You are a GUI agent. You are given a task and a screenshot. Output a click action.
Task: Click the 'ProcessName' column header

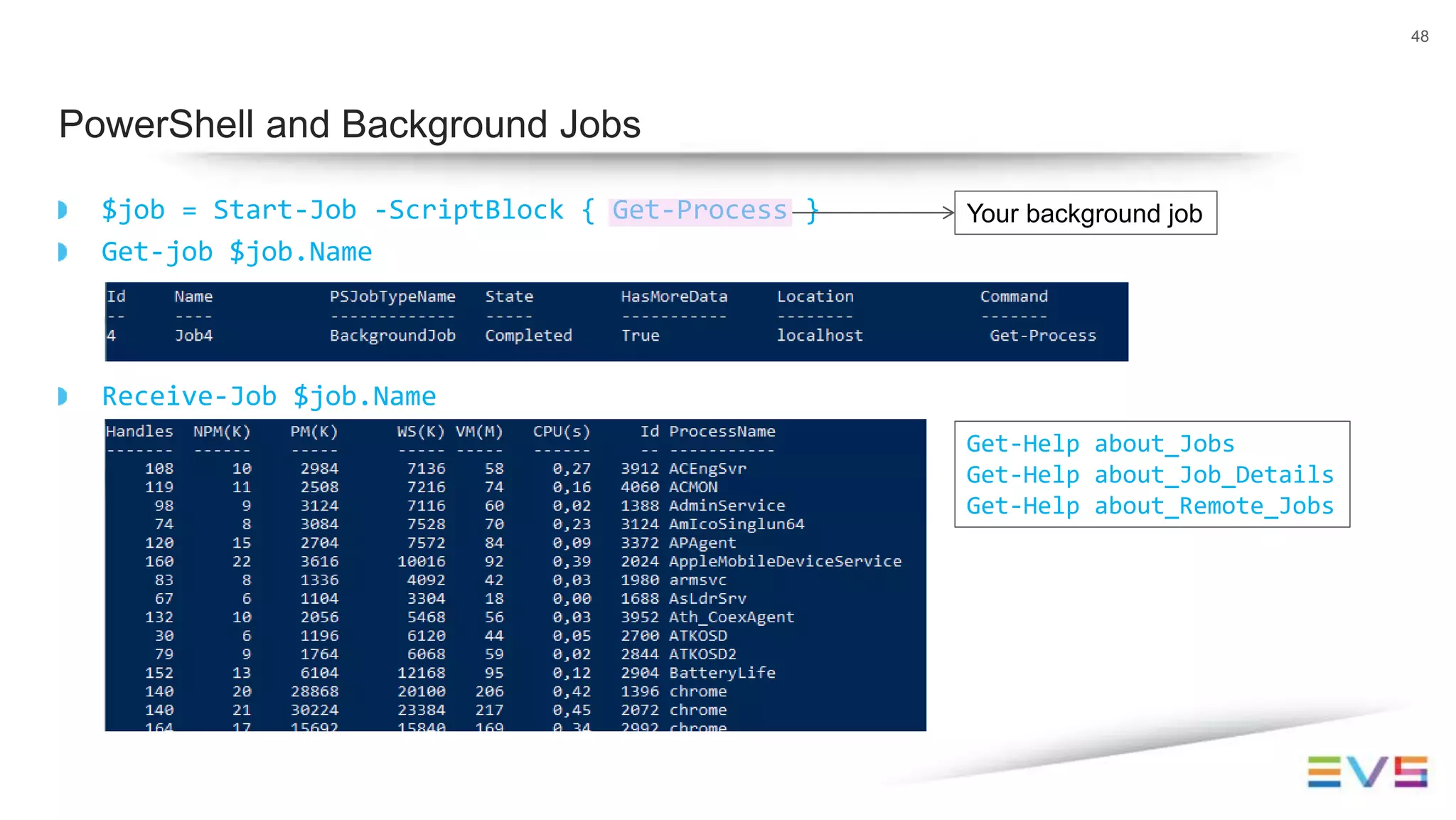pos(722,432)
